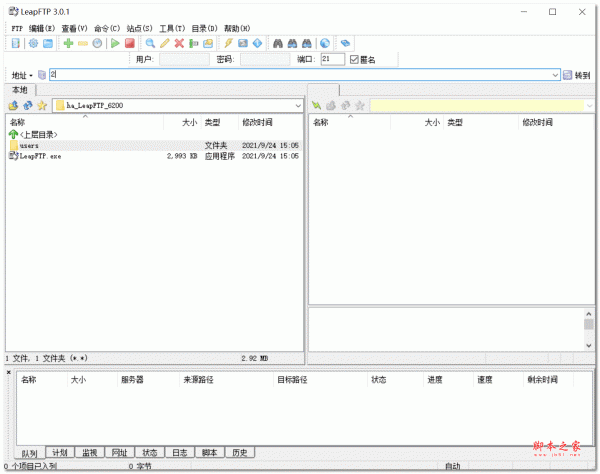
Task: Open the site manager notebook icon
Action: click(x=16, y=43)
